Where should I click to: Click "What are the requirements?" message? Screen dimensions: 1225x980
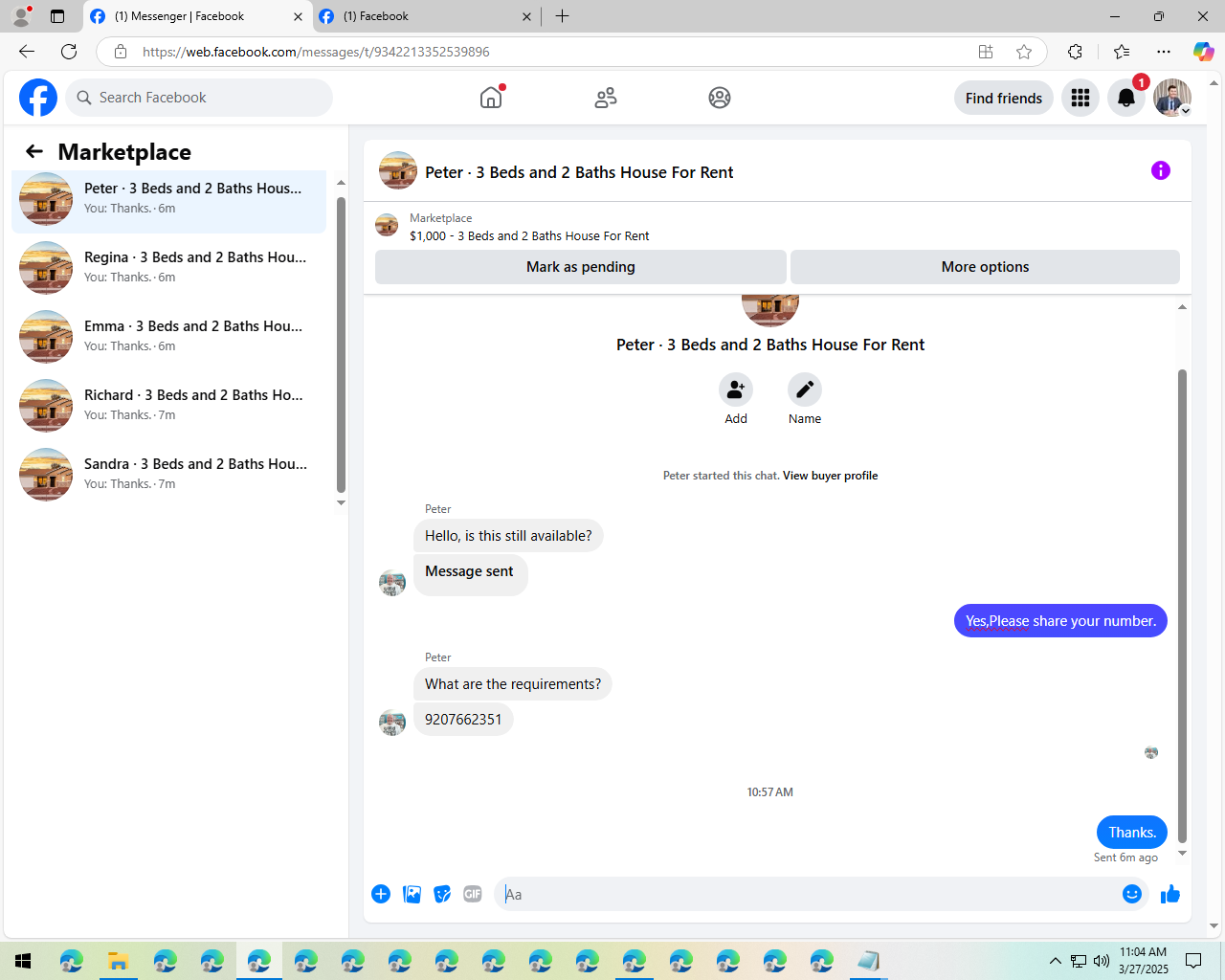click(513, 684)
